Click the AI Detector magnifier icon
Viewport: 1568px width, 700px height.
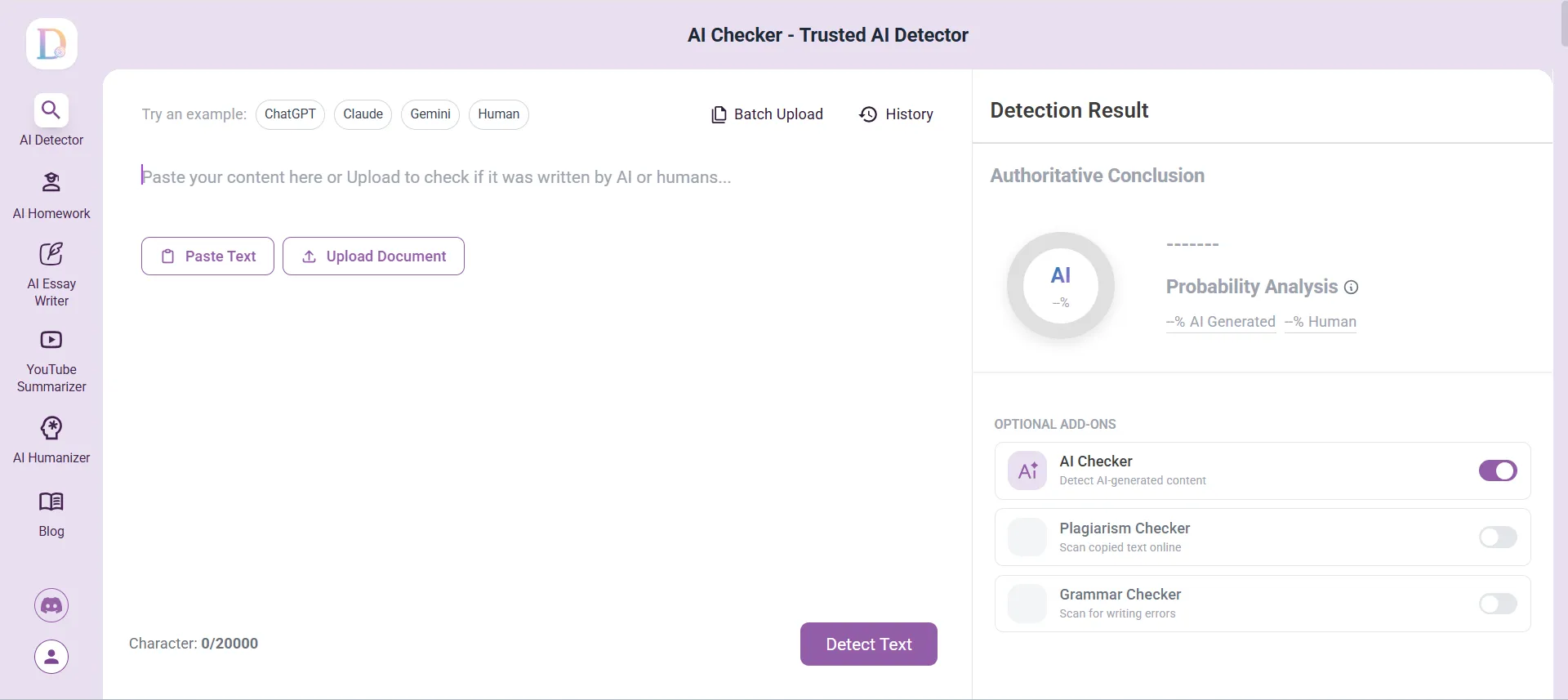(x=51, y=110)
